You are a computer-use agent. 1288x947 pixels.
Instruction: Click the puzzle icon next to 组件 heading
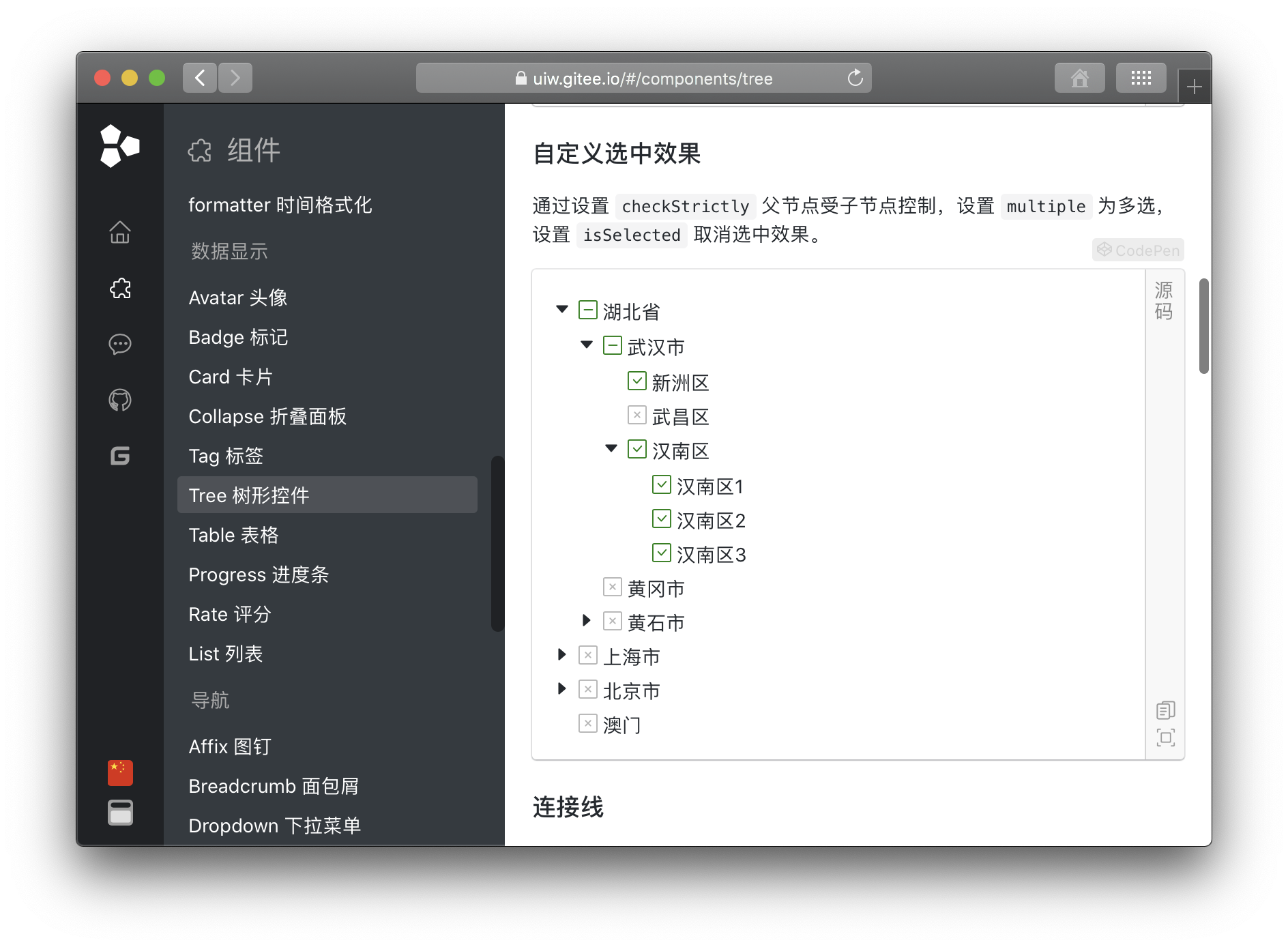tap(200, 150)
